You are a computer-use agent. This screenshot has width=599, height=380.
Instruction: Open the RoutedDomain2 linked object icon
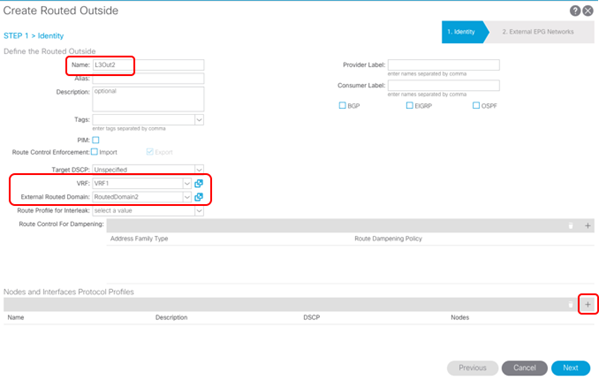coord(199,197)
